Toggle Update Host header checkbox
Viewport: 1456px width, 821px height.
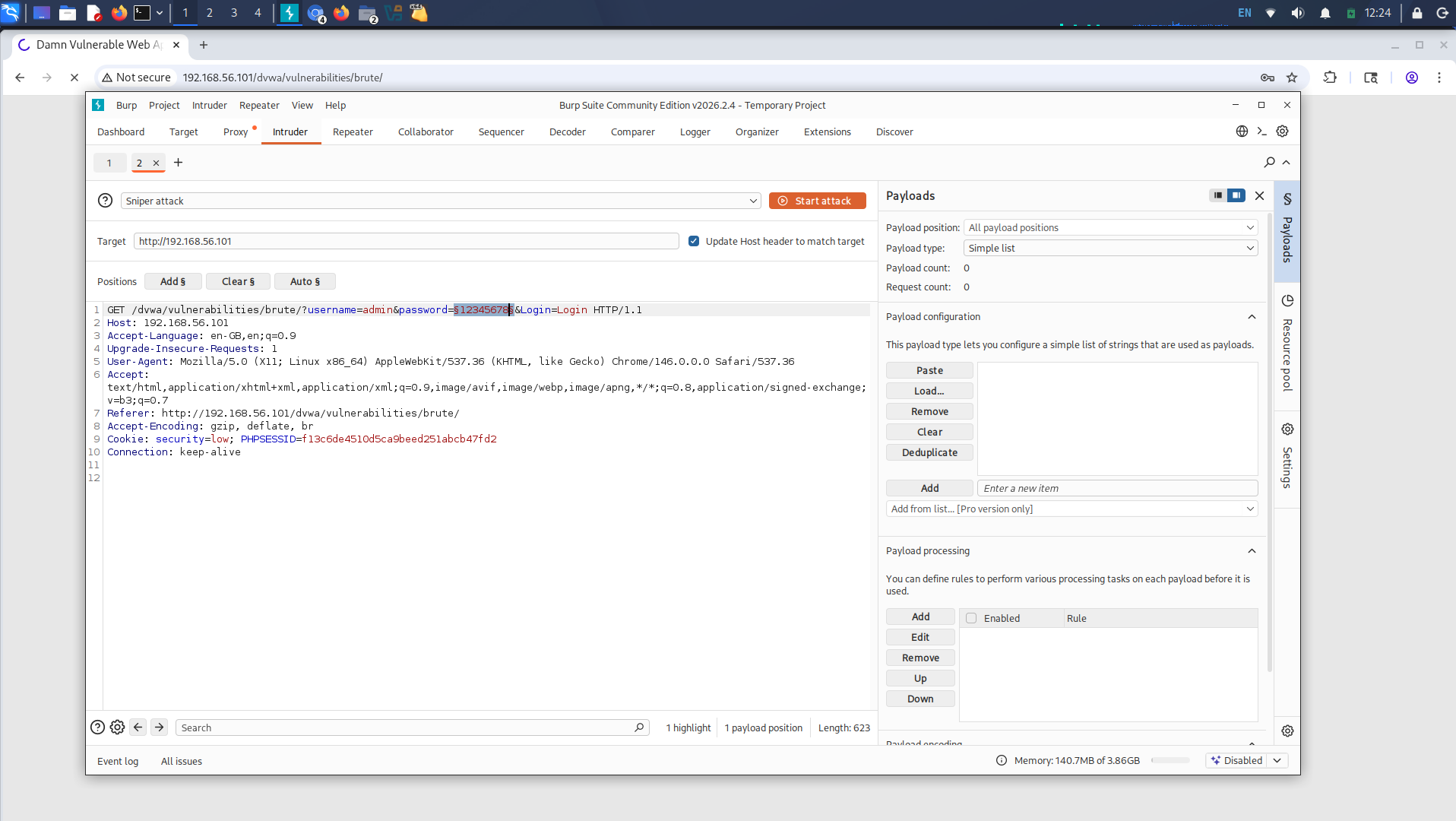click(694, 241)
